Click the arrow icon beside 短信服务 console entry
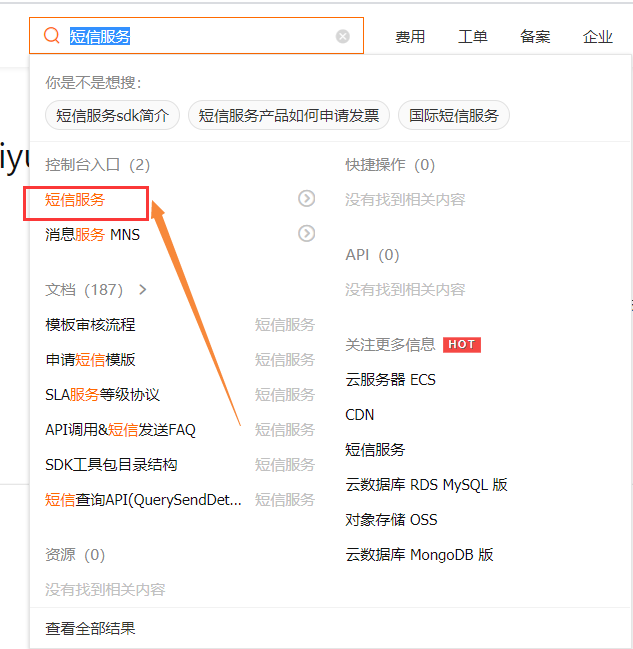633x649 pixels. pyautogui.click(x=306, y=199)
